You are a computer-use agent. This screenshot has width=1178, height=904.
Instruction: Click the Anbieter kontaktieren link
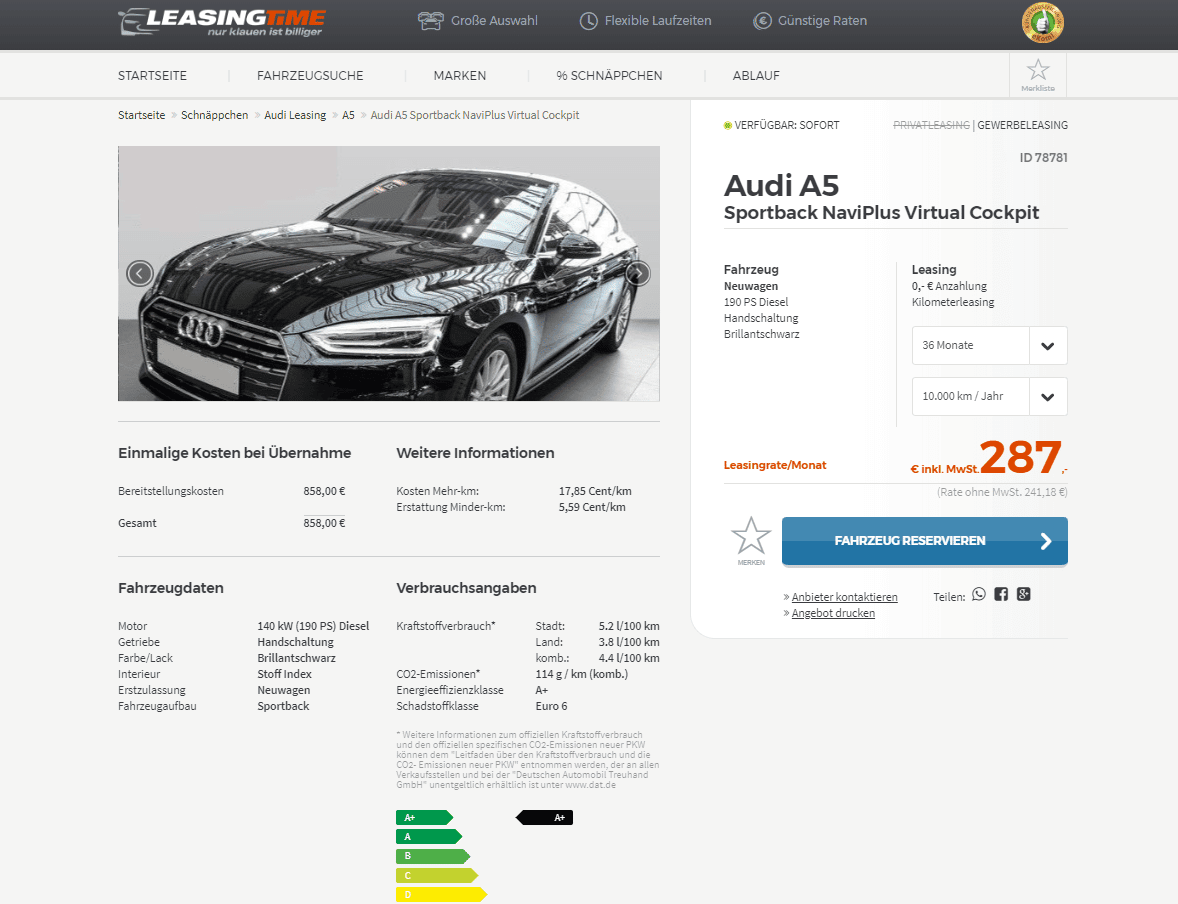(x=844, y=597)
